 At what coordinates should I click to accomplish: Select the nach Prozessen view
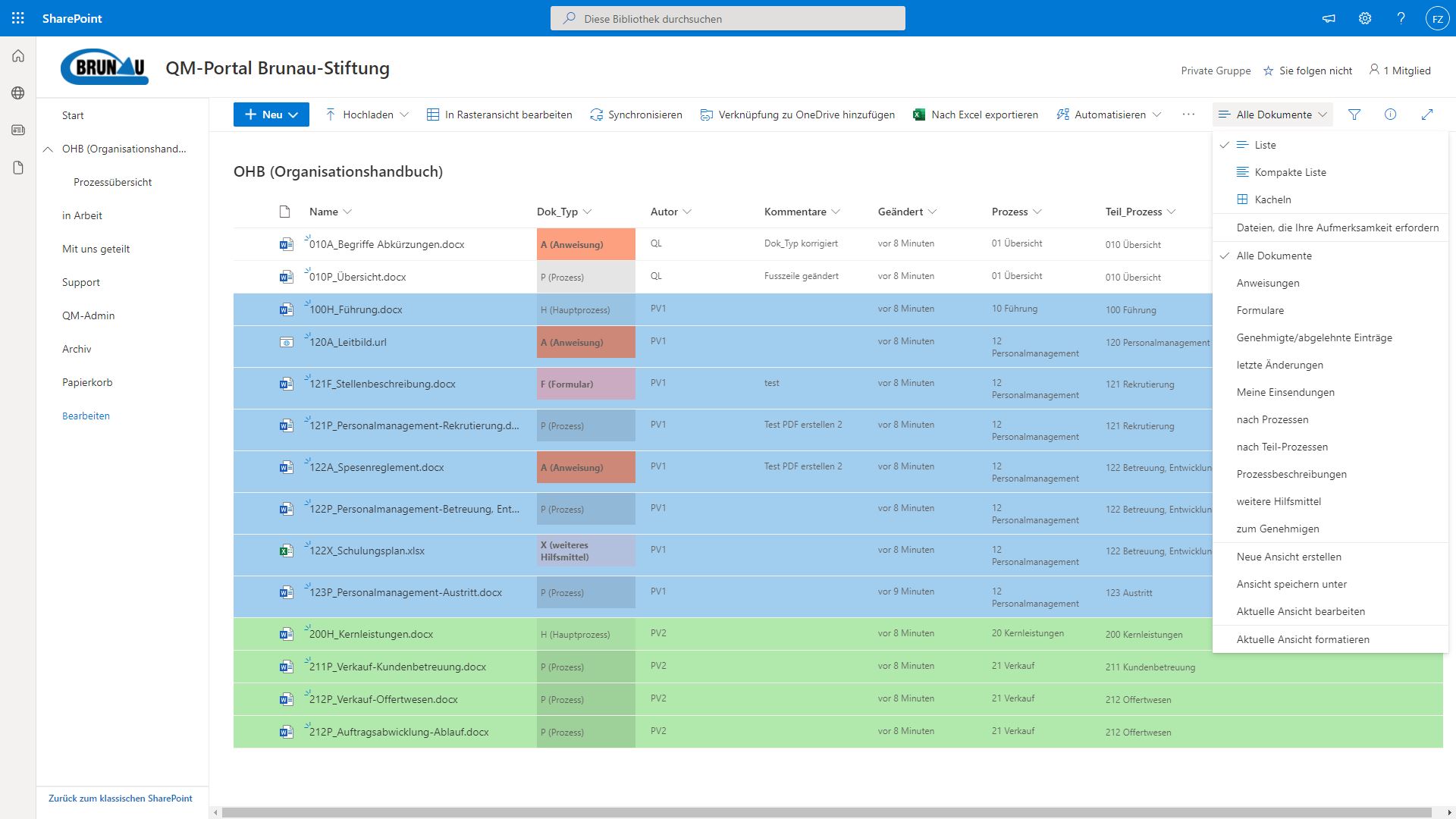1330,419
